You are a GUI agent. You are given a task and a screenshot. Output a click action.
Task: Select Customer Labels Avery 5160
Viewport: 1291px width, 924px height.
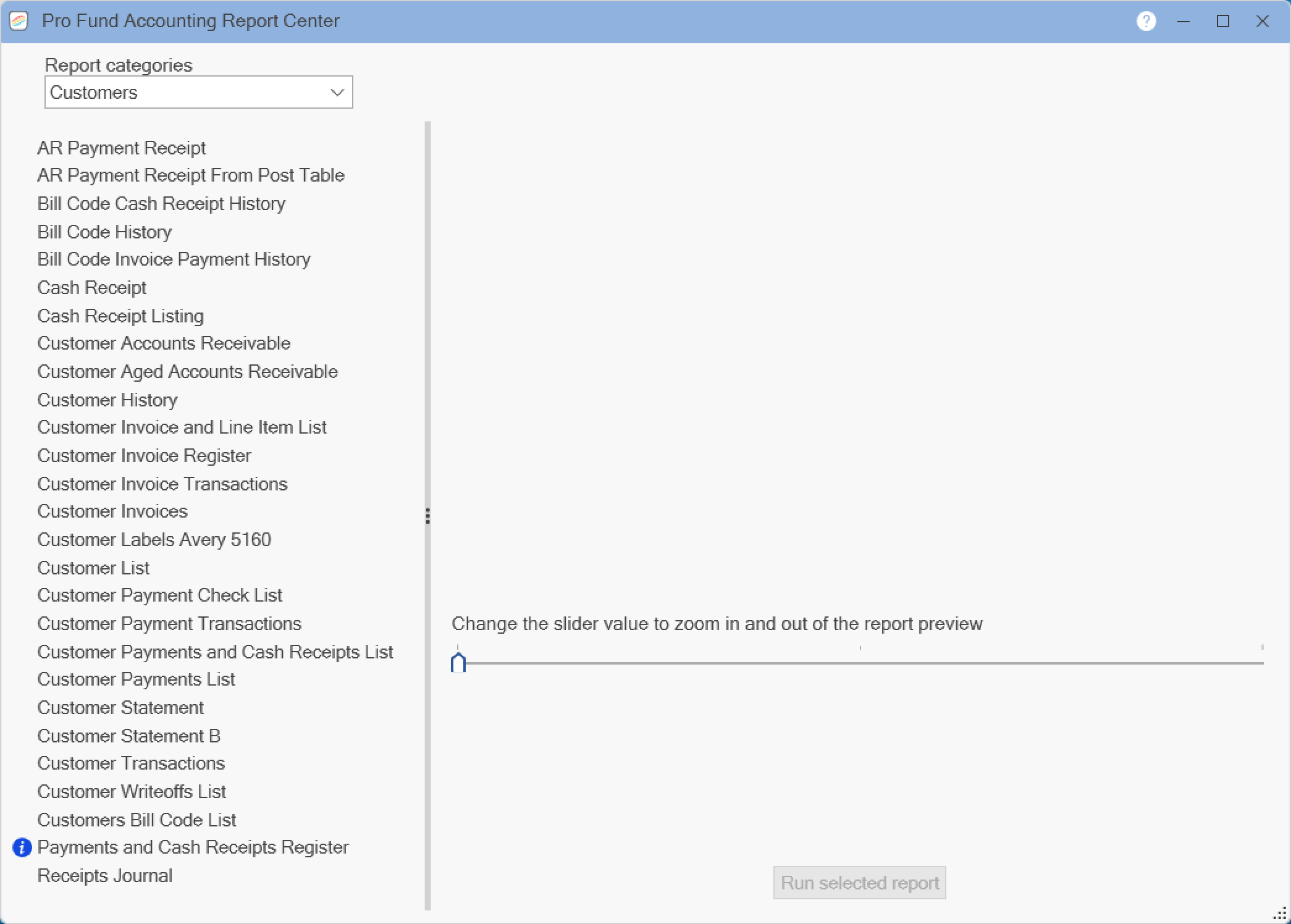[154, 540]
